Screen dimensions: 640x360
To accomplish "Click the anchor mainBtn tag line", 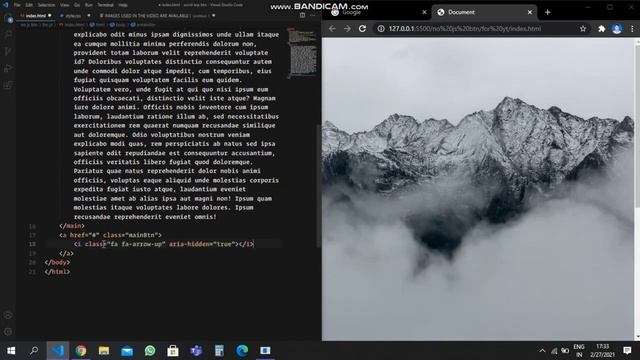I will tap(110, 235).
